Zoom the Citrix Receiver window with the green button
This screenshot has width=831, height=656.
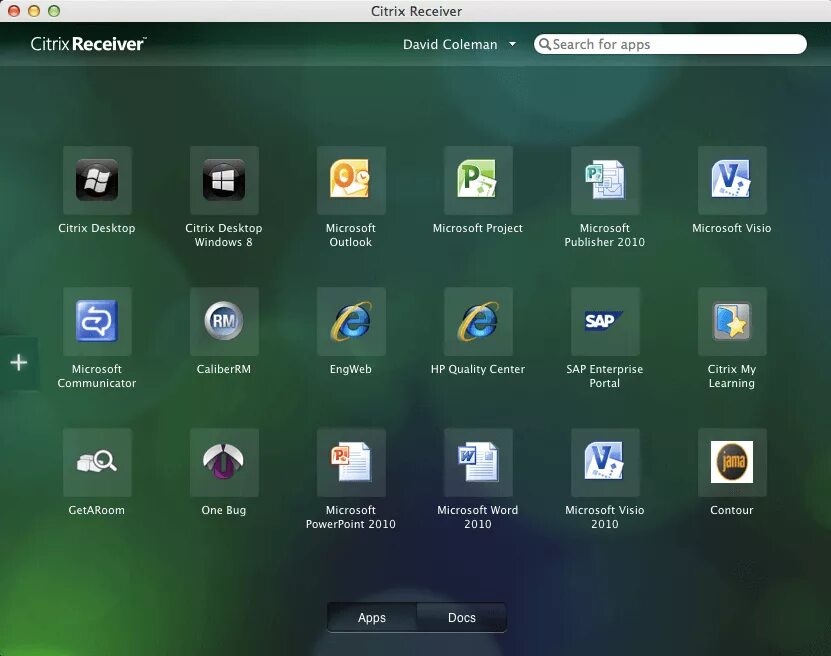(54, 11)
